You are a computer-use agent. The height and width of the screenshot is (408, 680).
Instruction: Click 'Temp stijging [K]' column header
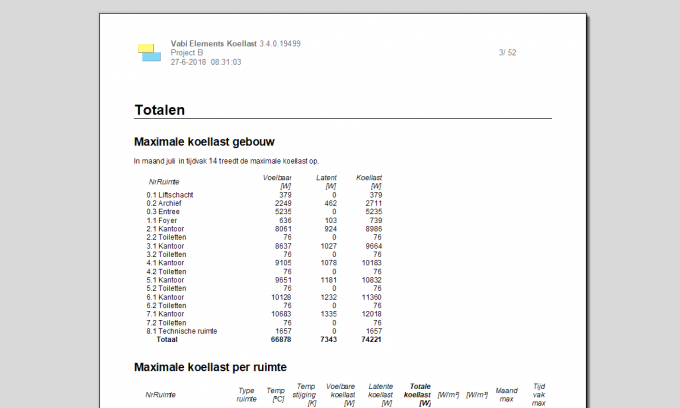(305, 395)
